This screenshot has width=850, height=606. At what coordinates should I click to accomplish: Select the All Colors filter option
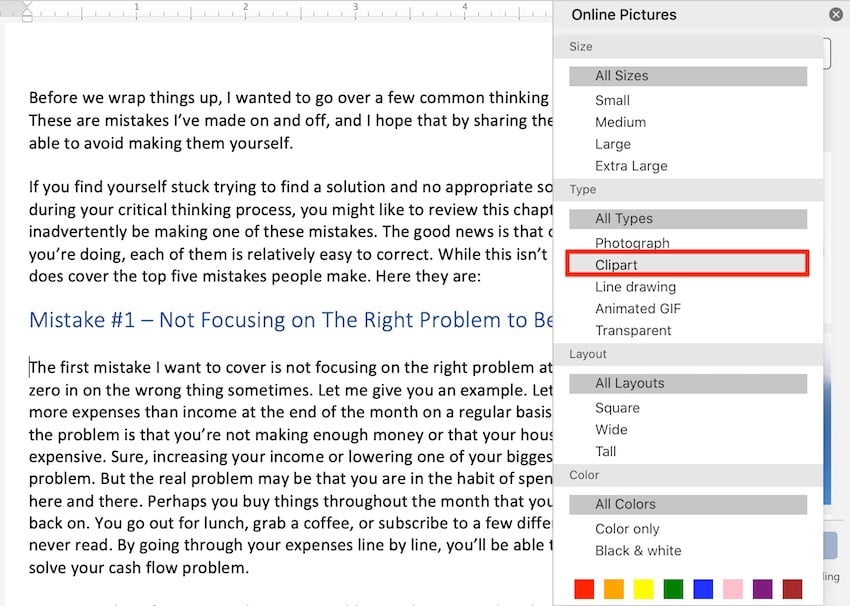[688, 505]
